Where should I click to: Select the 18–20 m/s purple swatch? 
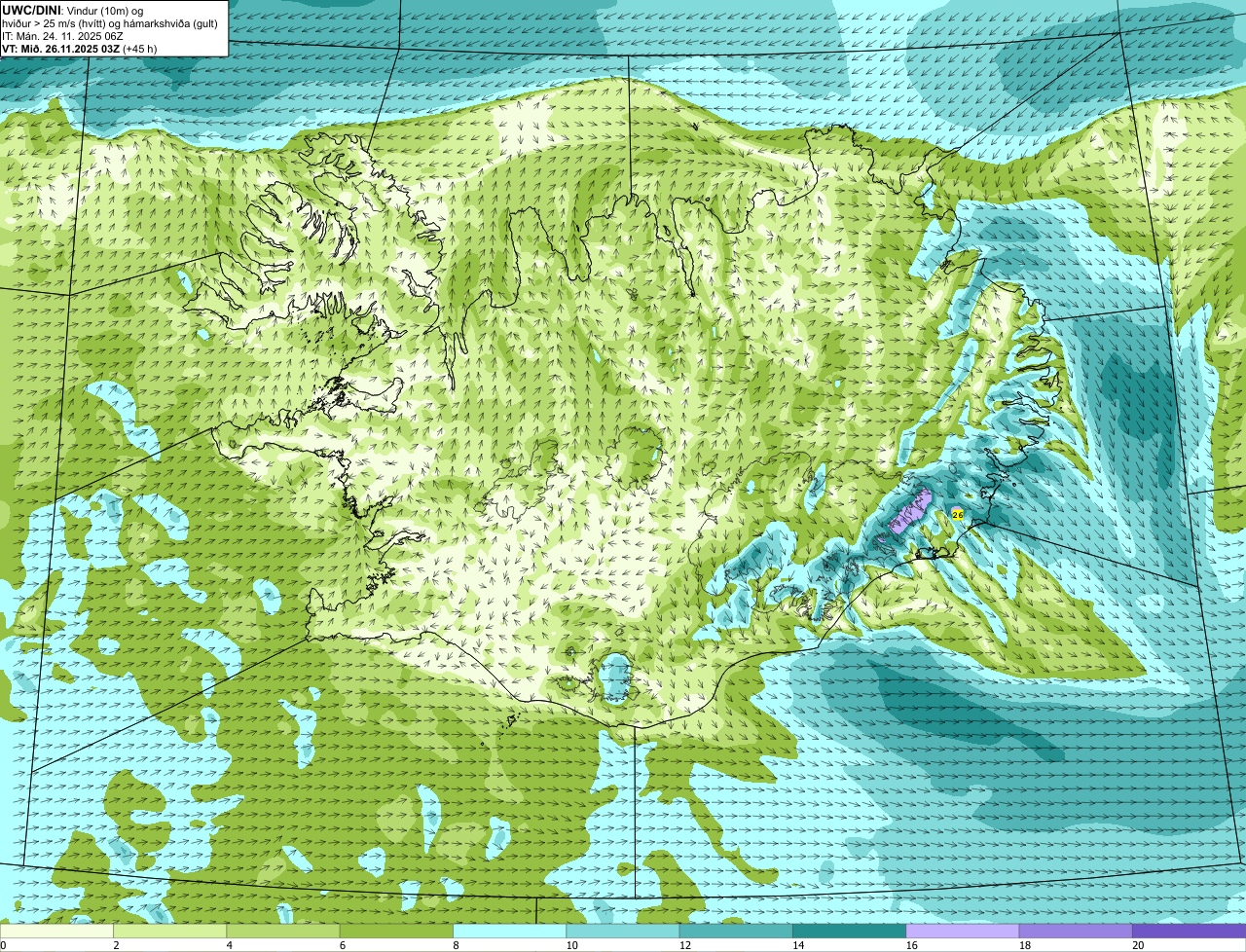point(1076,932)
